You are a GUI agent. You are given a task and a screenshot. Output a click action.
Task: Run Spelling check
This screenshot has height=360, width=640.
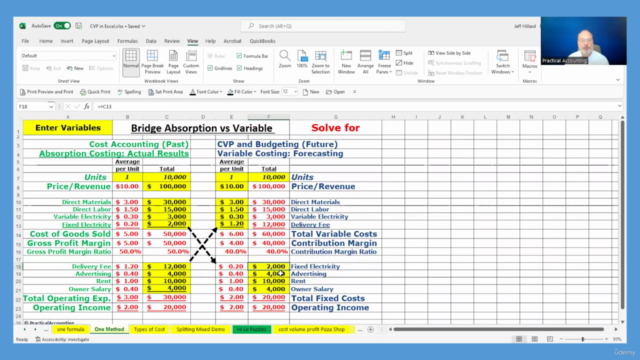129,92
